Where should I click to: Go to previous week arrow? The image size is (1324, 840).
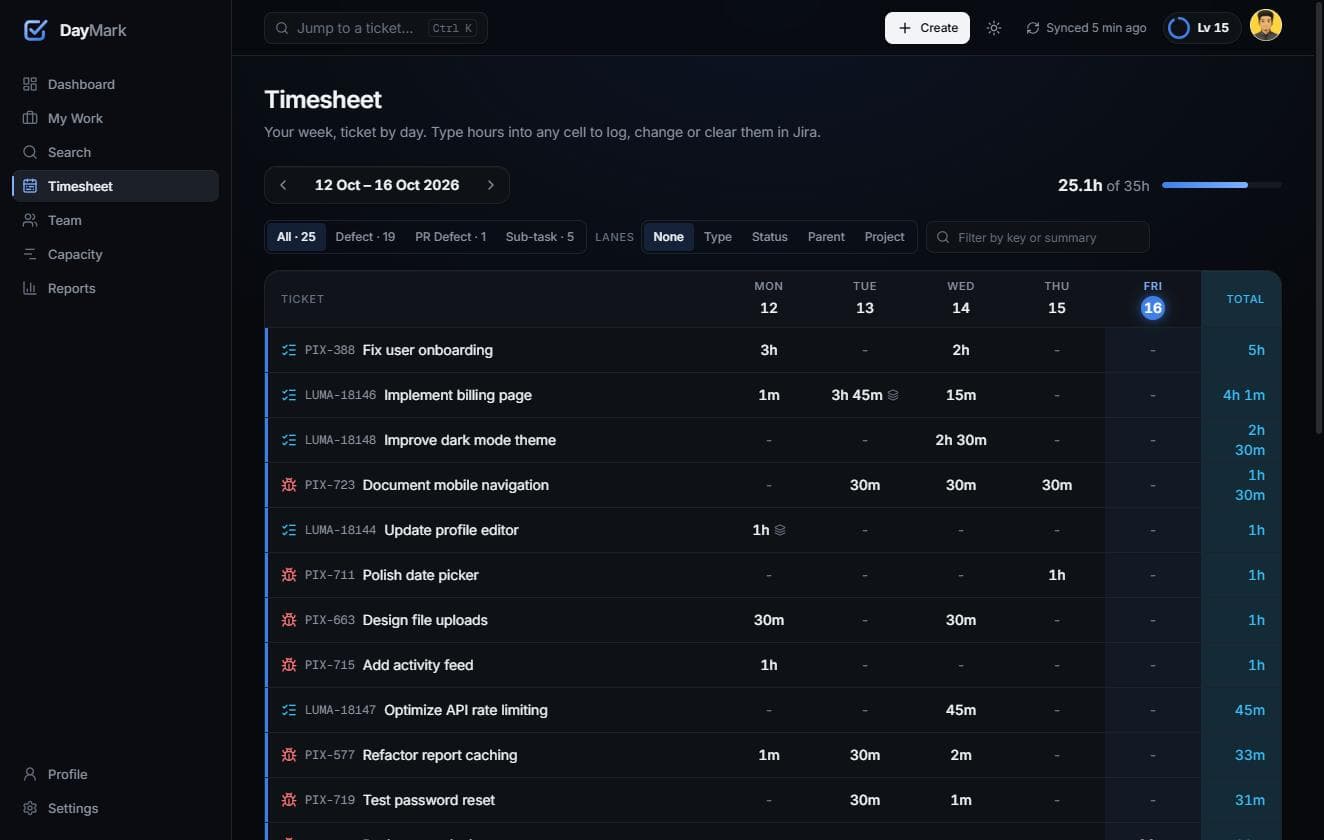pyautogui.click(x=283, y=185)
